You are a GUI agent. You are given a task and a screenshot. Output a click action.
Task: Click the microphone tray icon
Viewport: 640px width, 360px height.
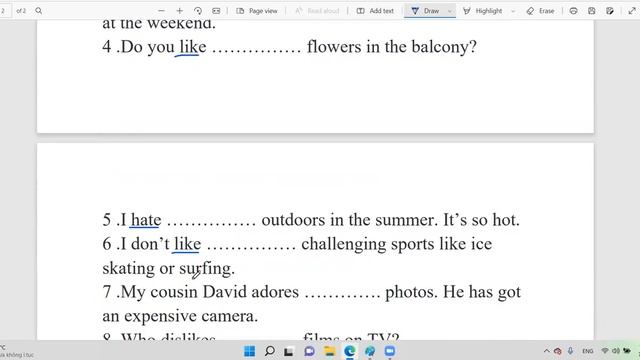(x=570, y=351)
